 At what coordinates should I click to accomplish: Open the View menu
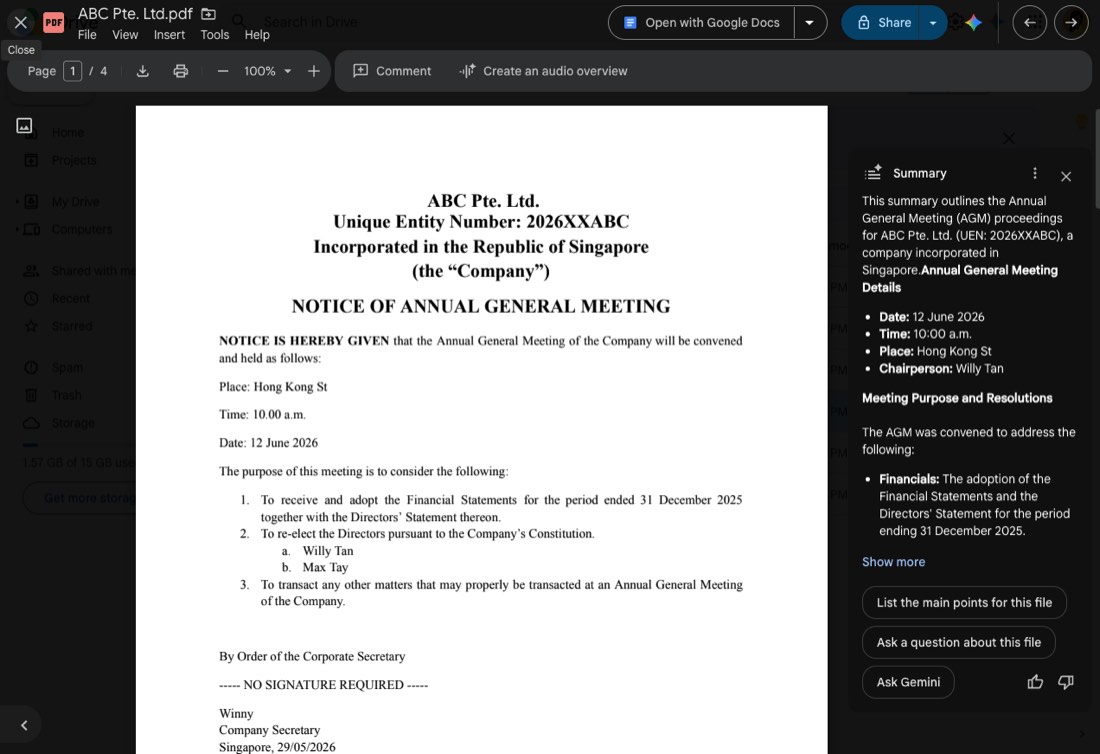tap(125, 34)
